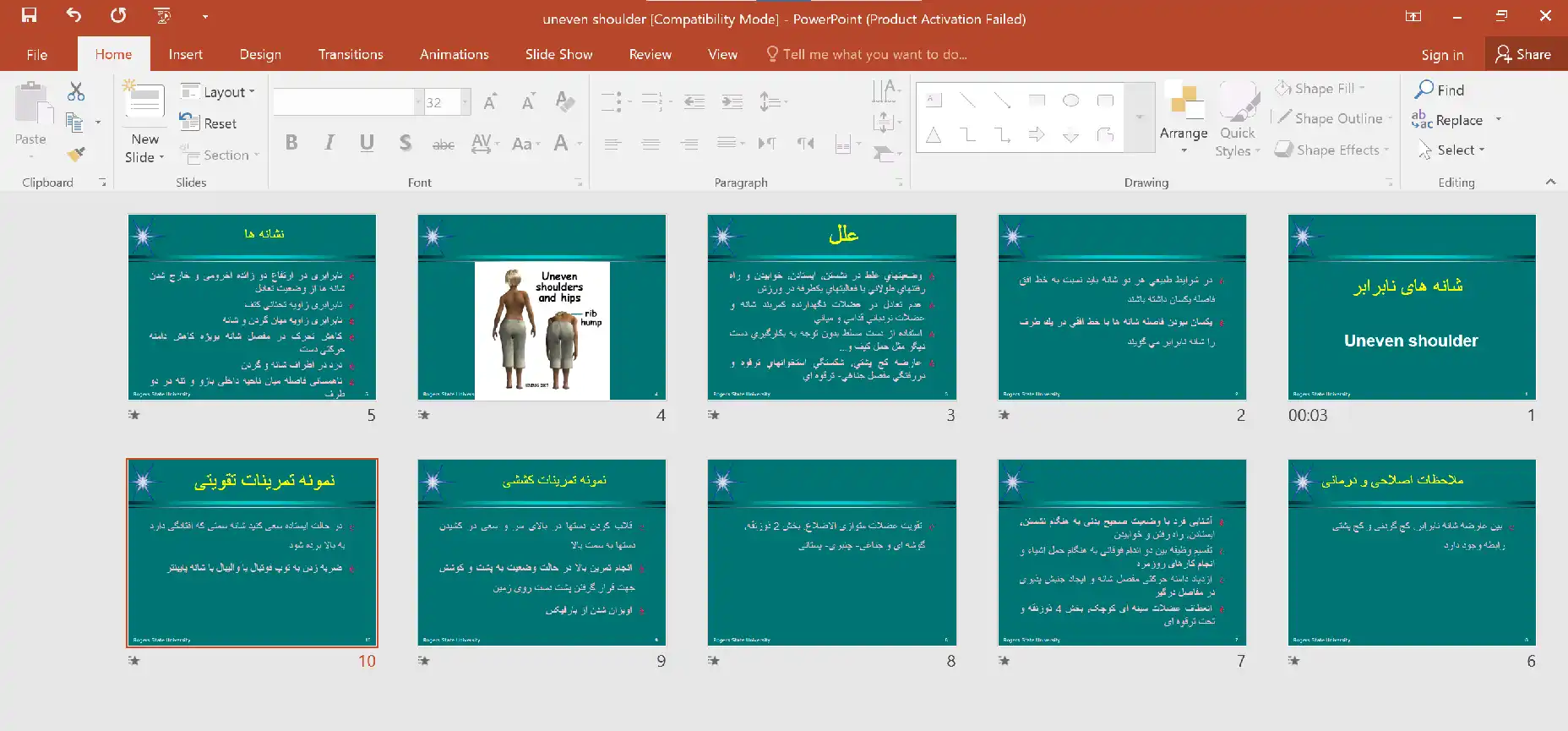Click Sign in link
Image resolution: width=1568 pixels, height=731 pixels.
1442,55
